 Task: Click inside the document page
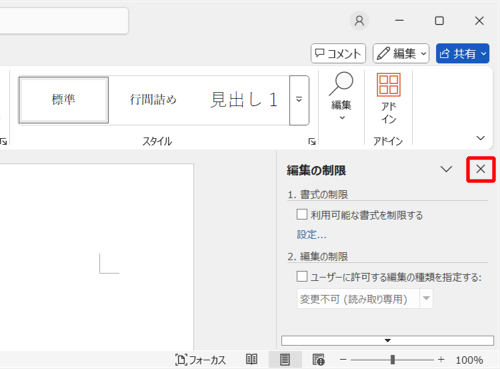point(96,257)
